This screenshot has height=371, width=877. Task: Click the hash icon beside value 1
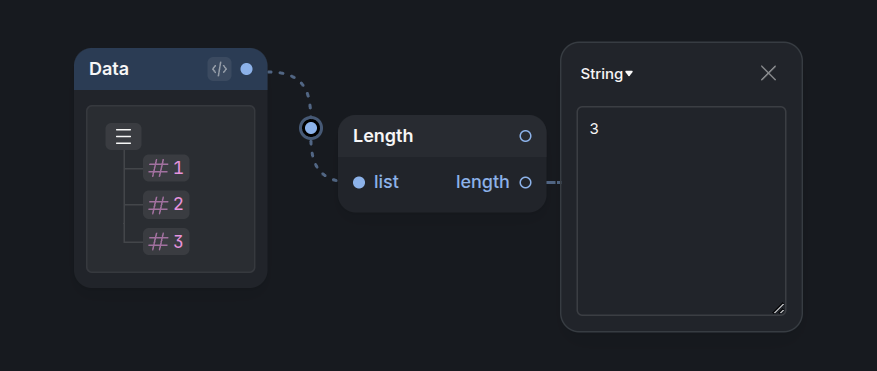coord(158,168)
